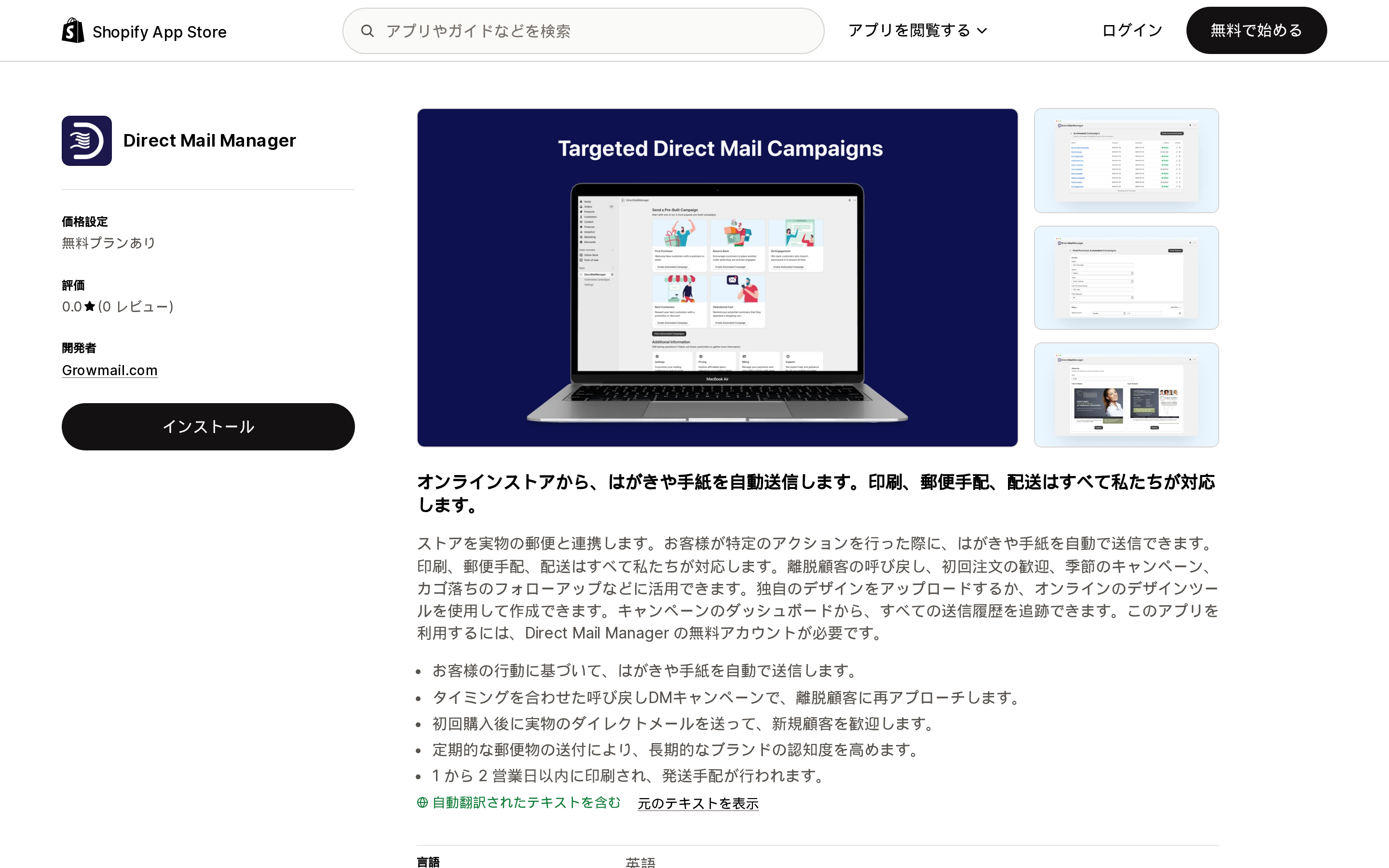Image resolution: width=1389 pixels, height=868 pixels.
Task: Click the インストール button
Action: tap(208, 427)
